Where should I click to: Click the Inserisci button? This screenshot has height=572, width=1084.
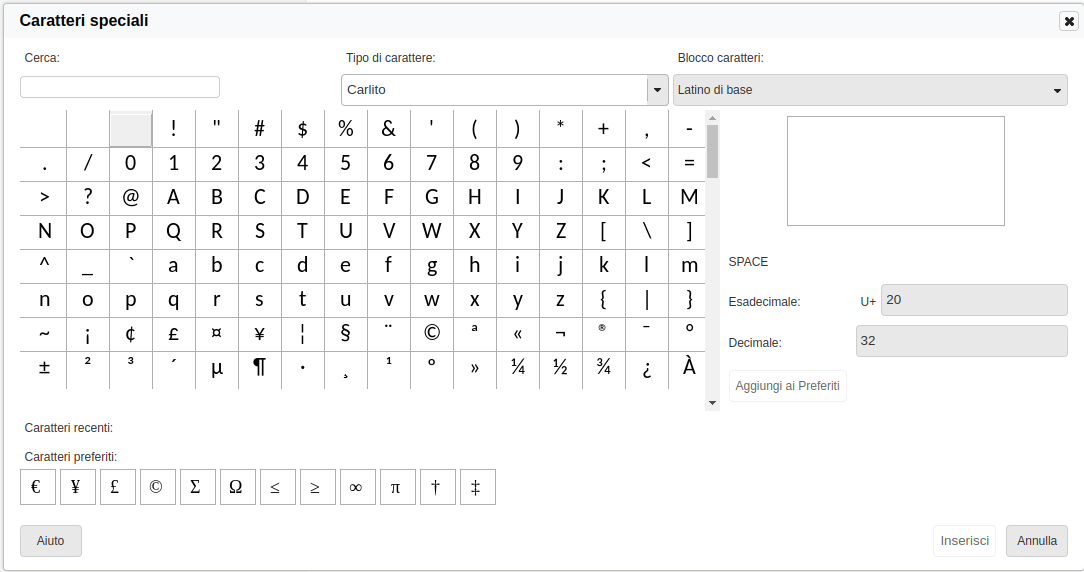964,541
